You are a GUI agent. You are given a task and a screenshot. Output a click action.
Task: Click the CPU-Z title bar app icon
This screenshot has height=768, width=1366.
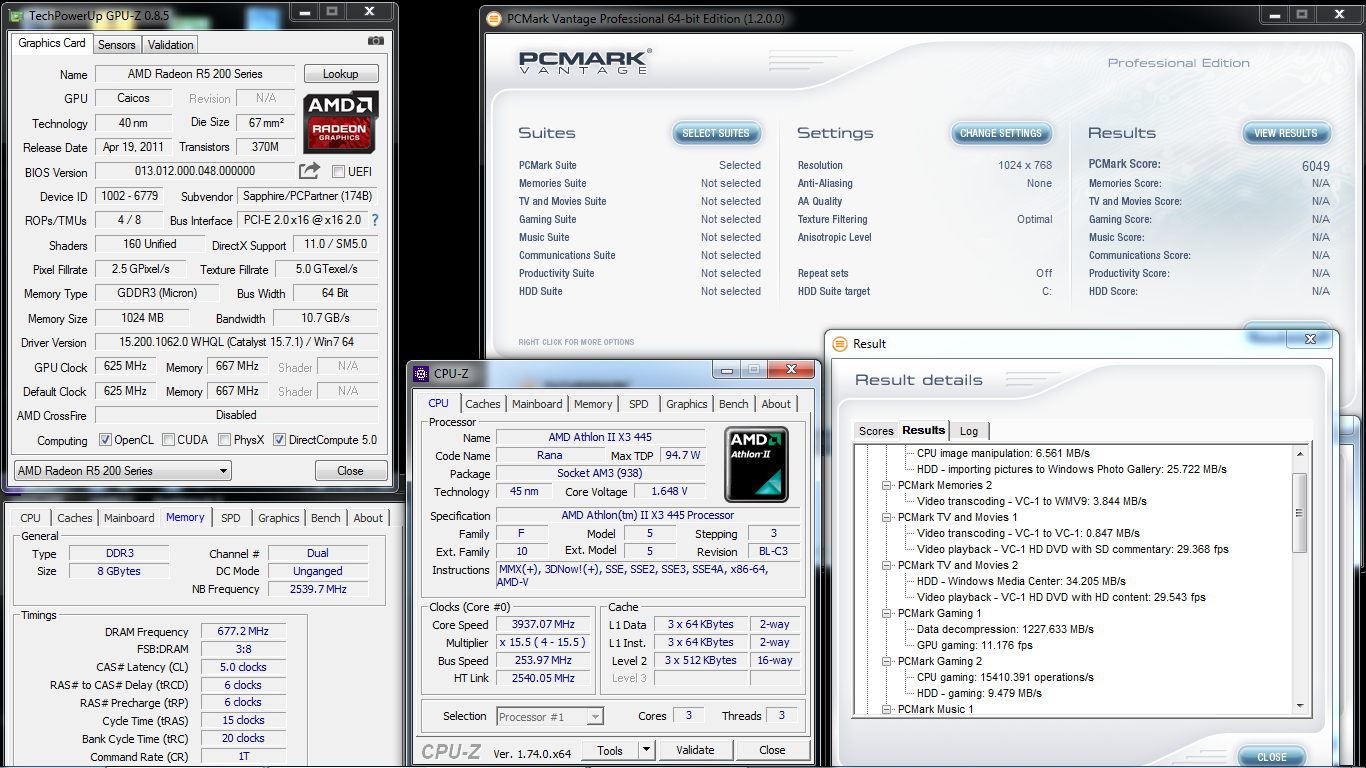coord(421,373)
